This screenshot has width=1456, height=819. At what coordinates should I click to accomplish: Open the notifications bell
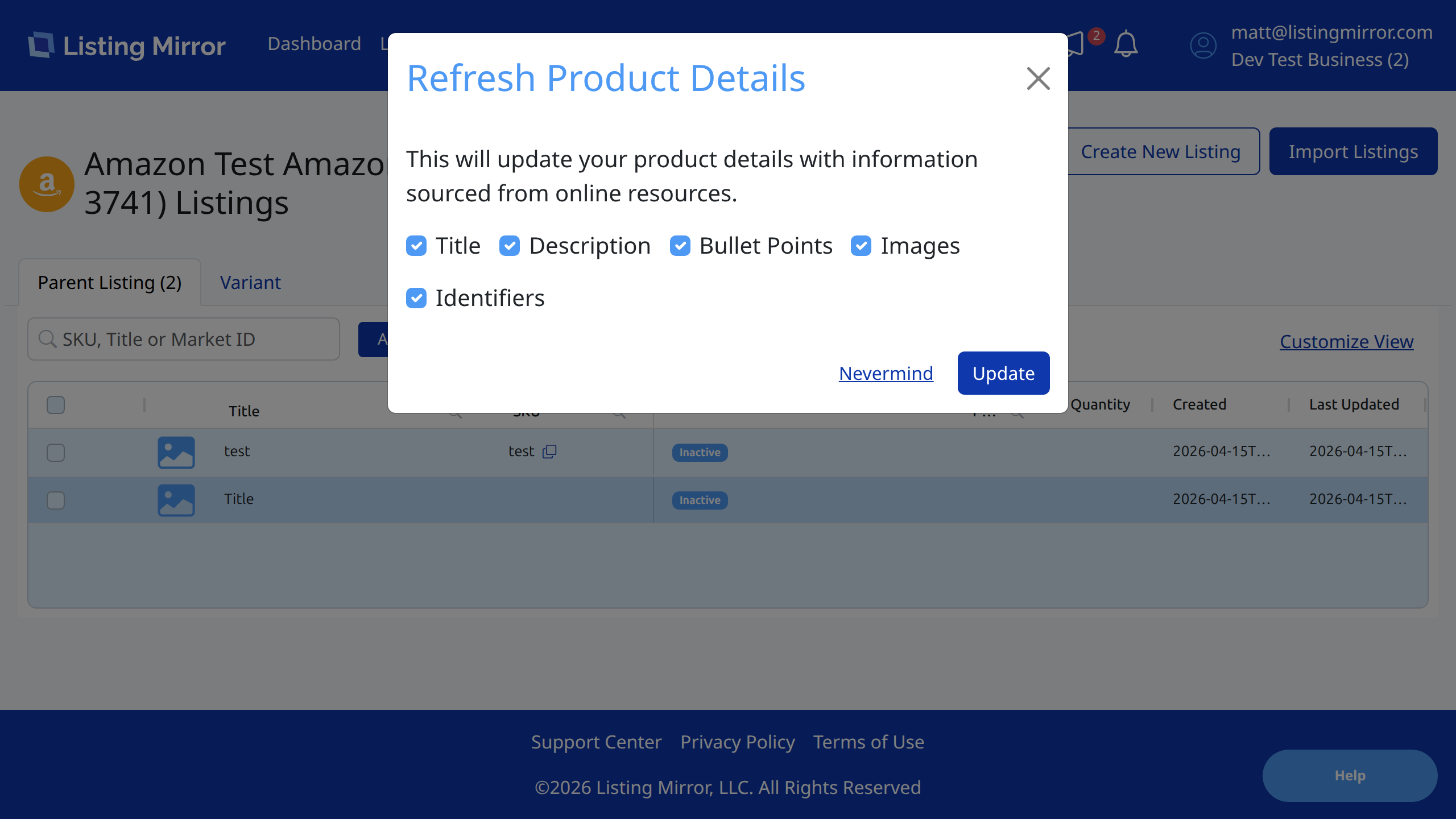(1126, 44)
